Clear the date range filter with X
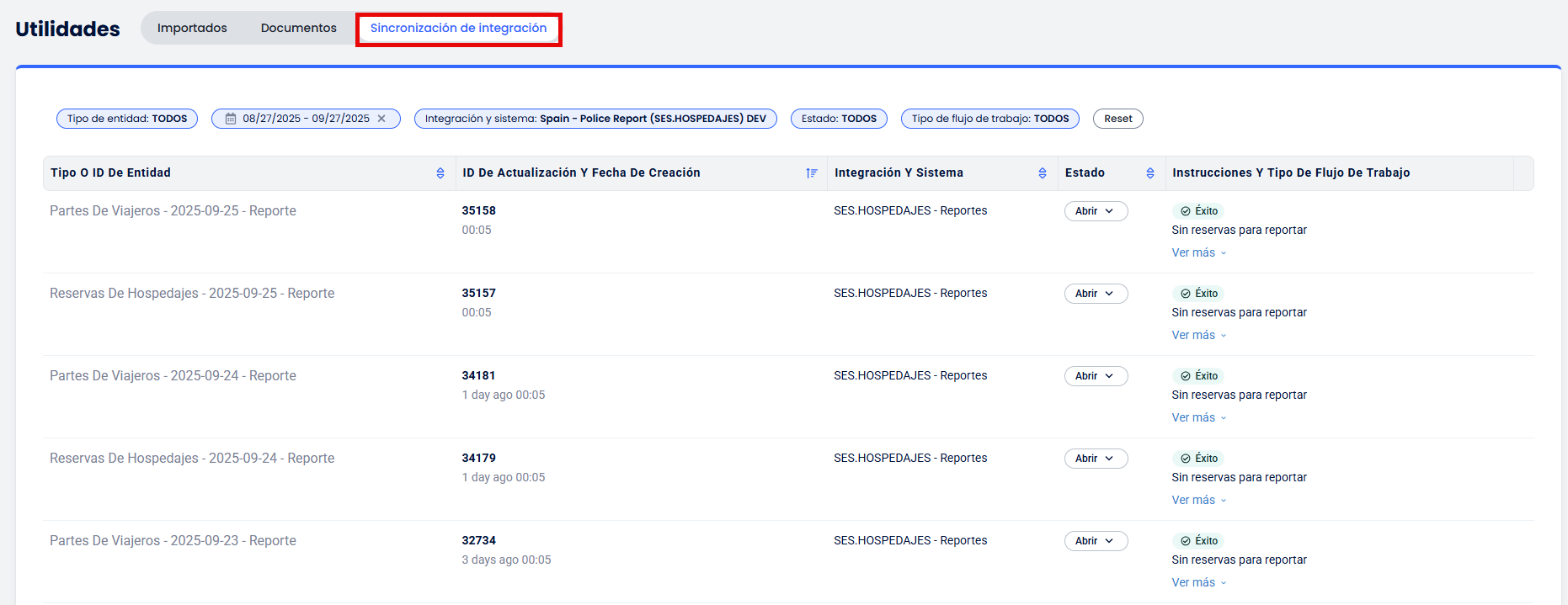 click(381, 119)
